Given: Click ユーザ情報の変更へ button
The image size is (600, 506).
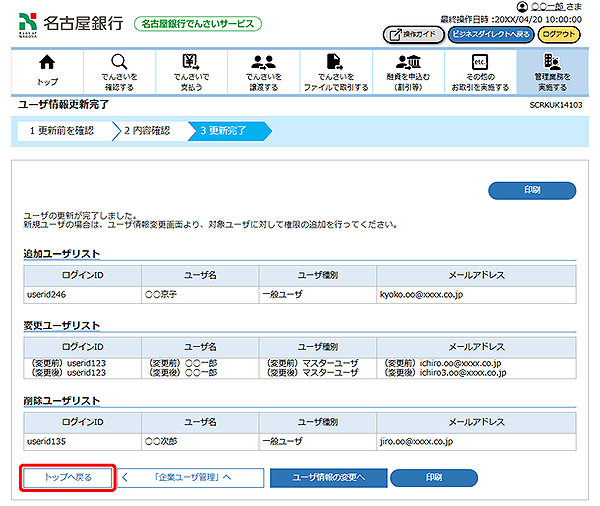Looking at the screenshot, I should pos(326,478).
